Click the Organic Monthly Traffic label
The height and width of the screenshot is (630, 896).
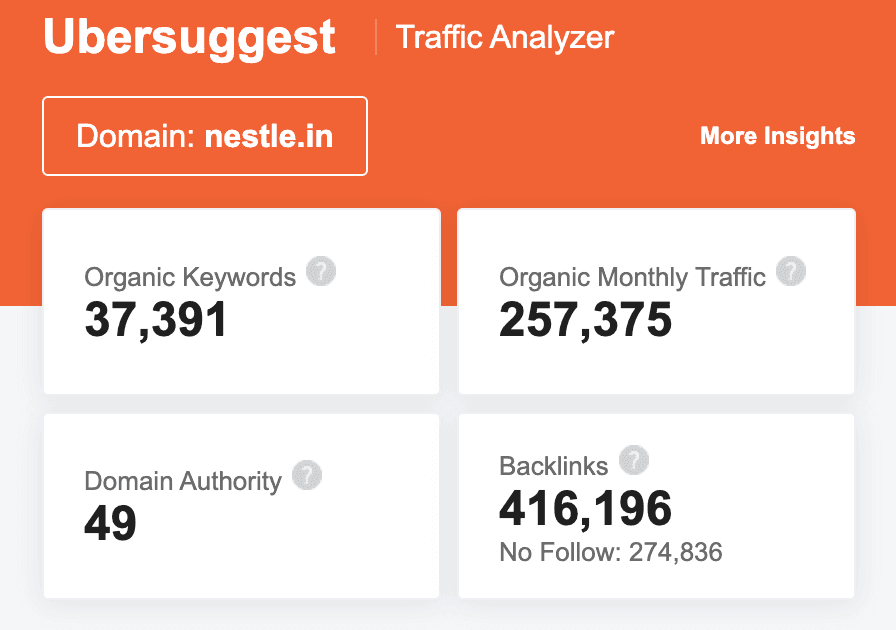click(632, 277)
